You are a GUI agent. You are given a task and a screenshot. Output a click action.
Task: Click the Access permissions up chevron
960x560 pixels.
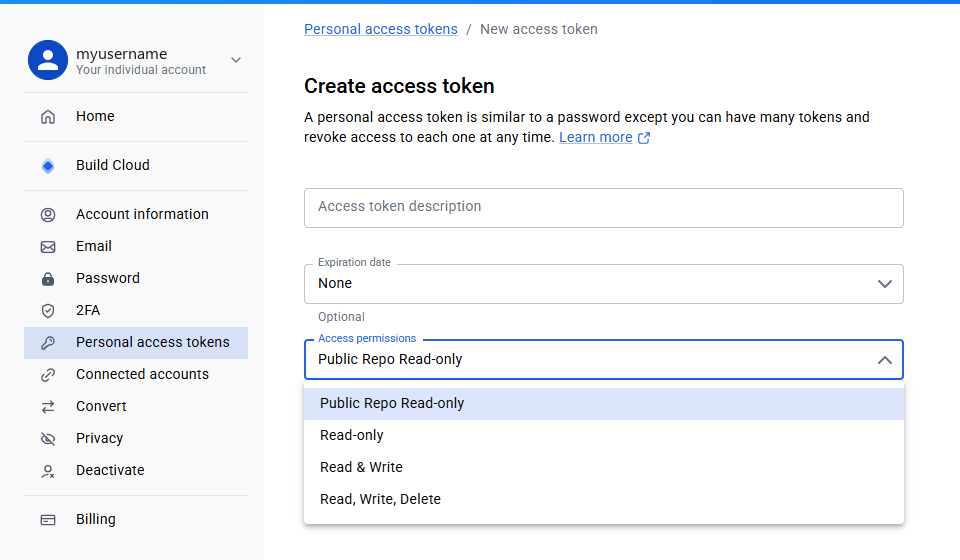pyautogui.click(x=885, y=360)
